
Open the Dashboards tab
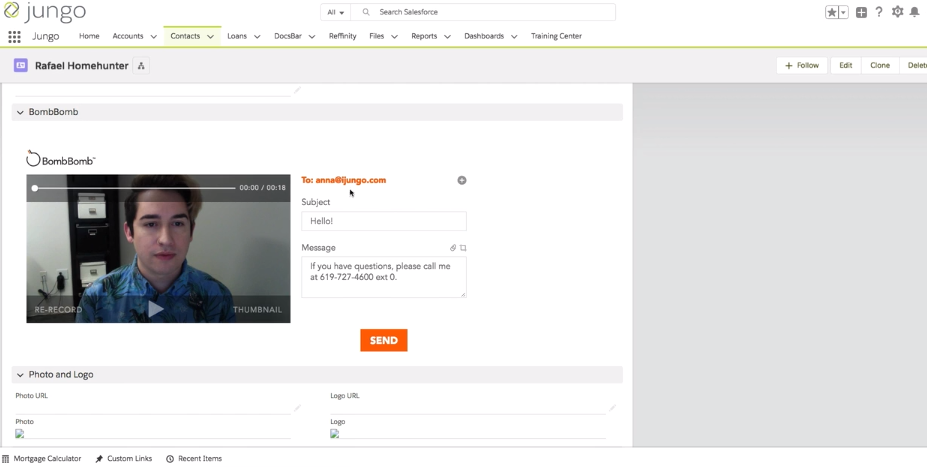coord(484,36)
